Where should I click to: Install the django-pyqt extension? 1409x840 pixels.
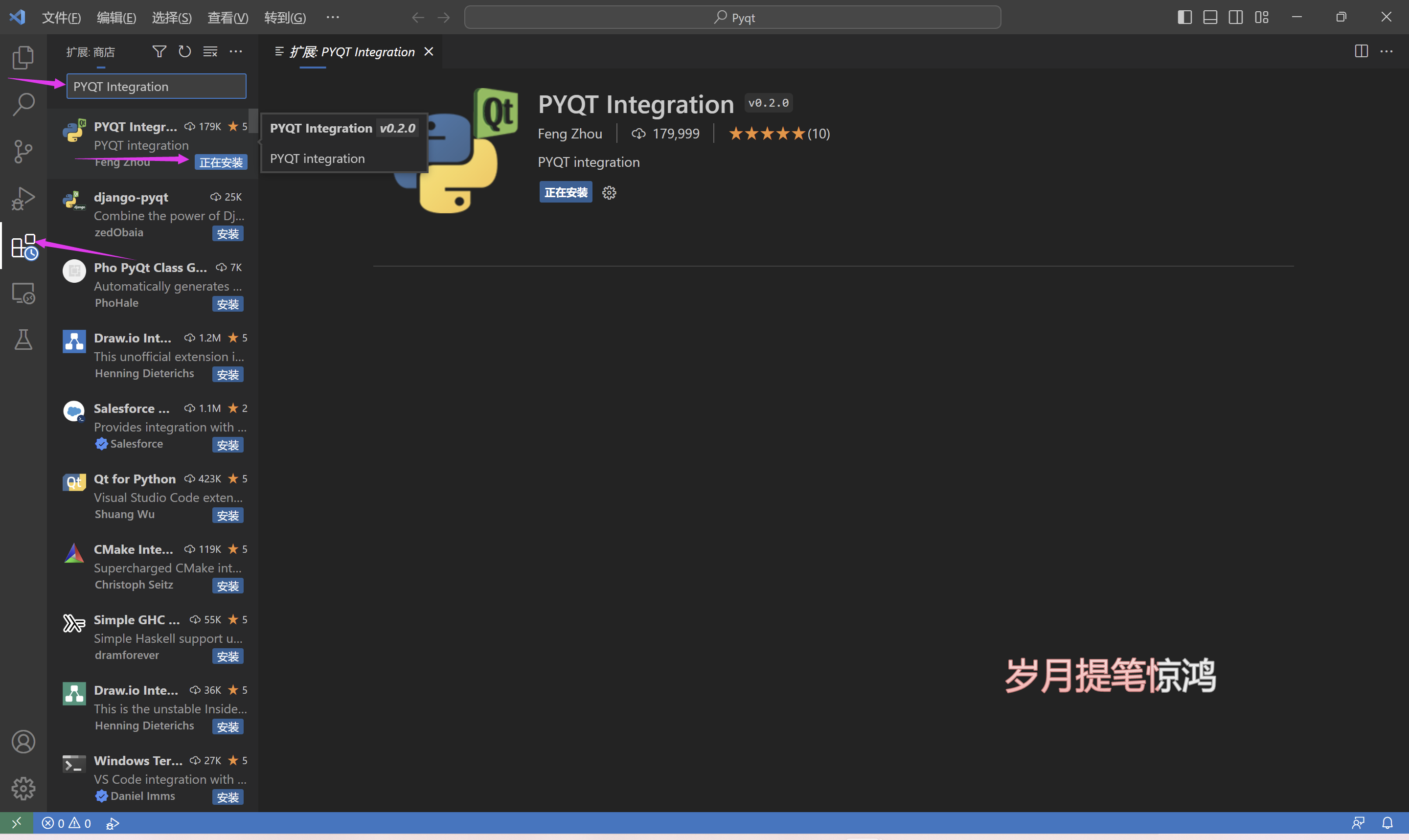227,233
